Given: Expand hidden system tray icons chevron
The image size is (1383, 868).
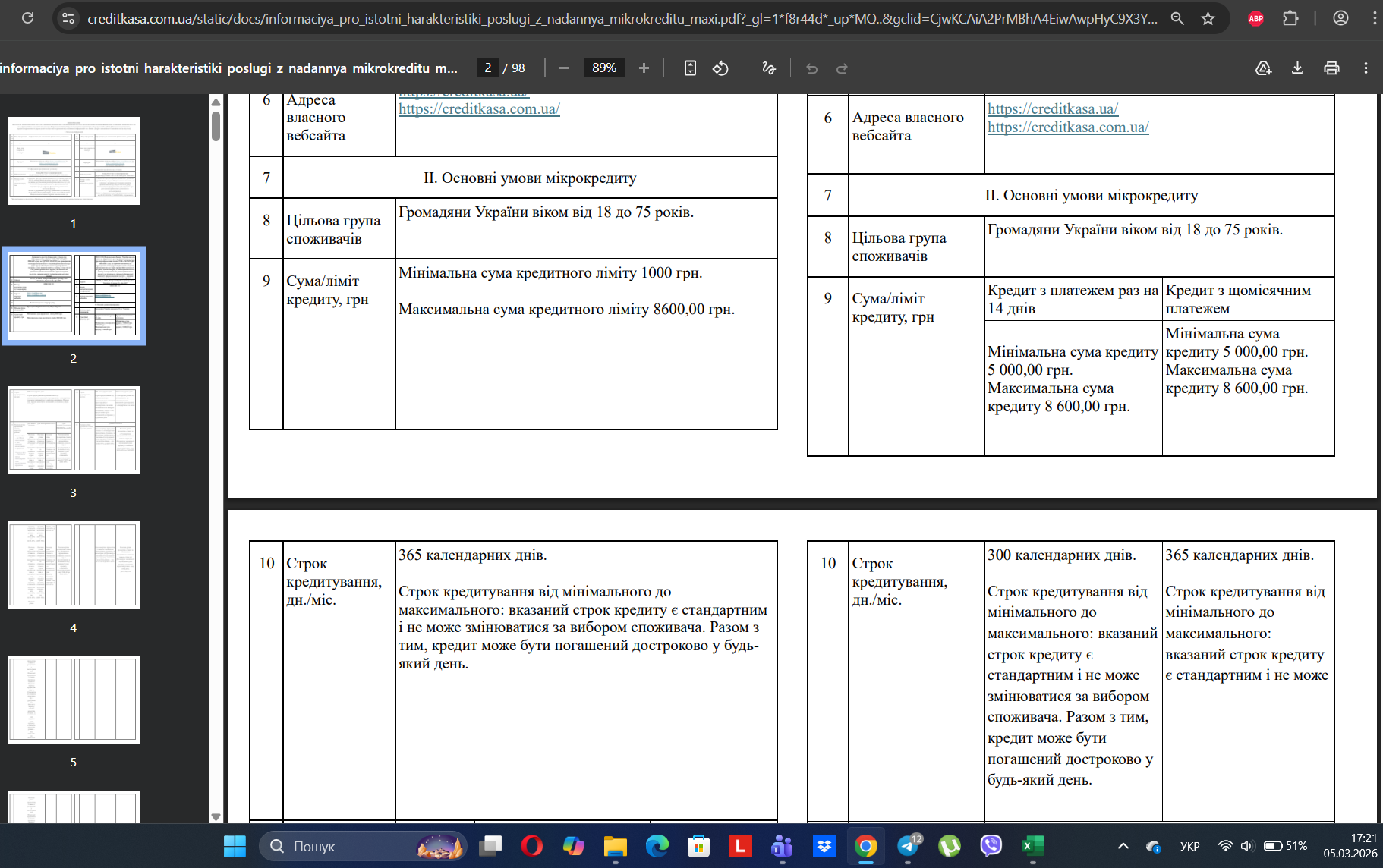Looking at the screenshot, I should tap(1123, 846).
